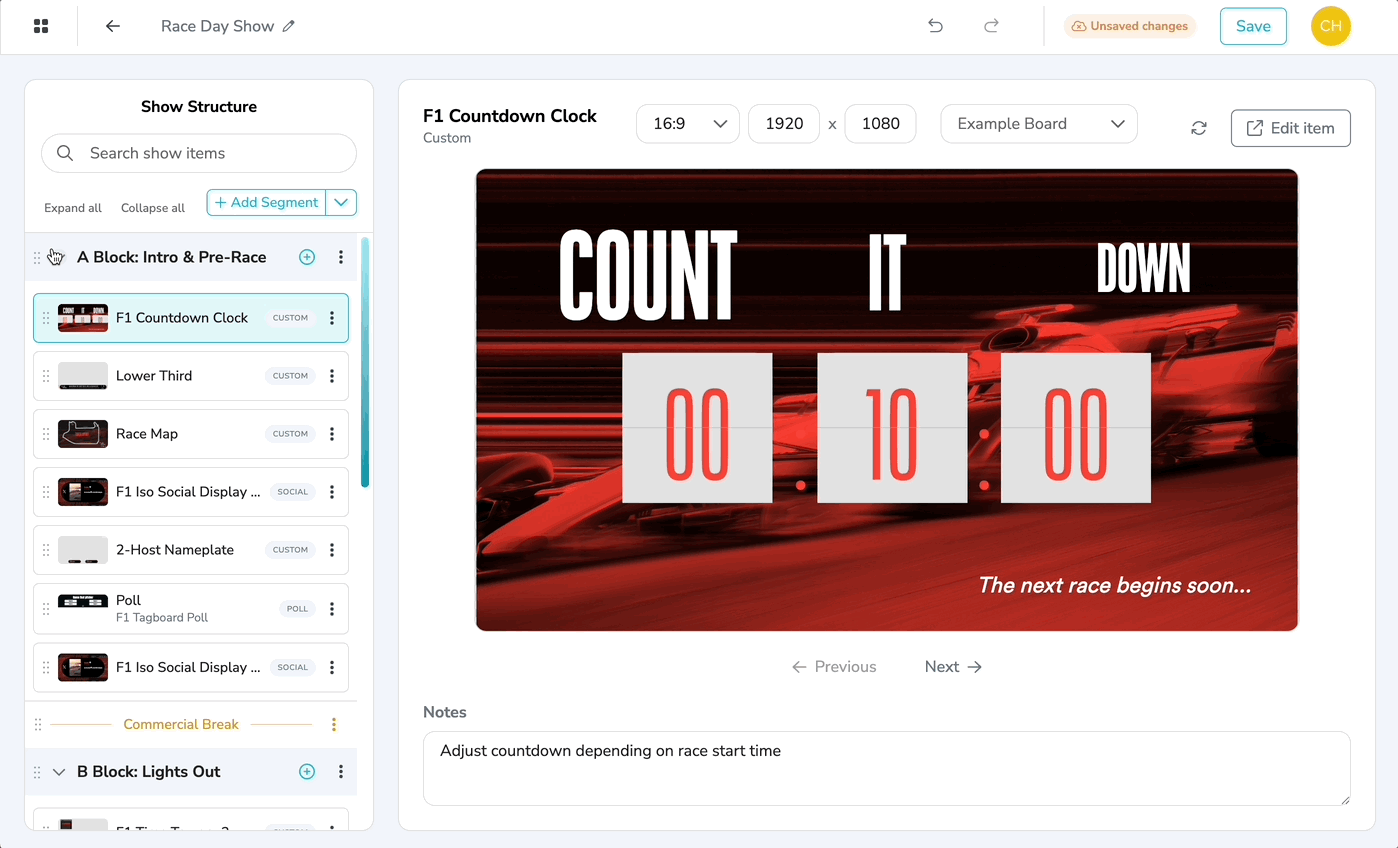
Task: Open the CH user avatar menu
Action: tap(1331, 26)
